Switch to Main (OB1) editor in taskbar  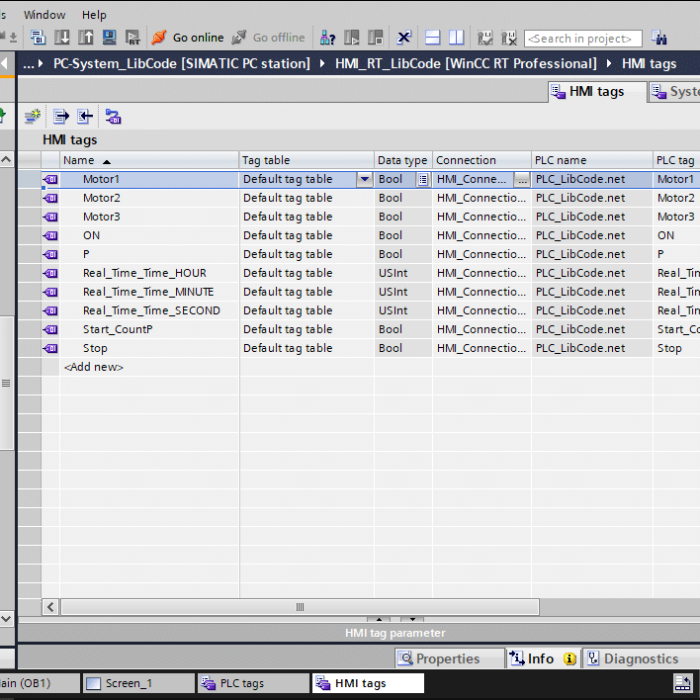coord(39,683)
